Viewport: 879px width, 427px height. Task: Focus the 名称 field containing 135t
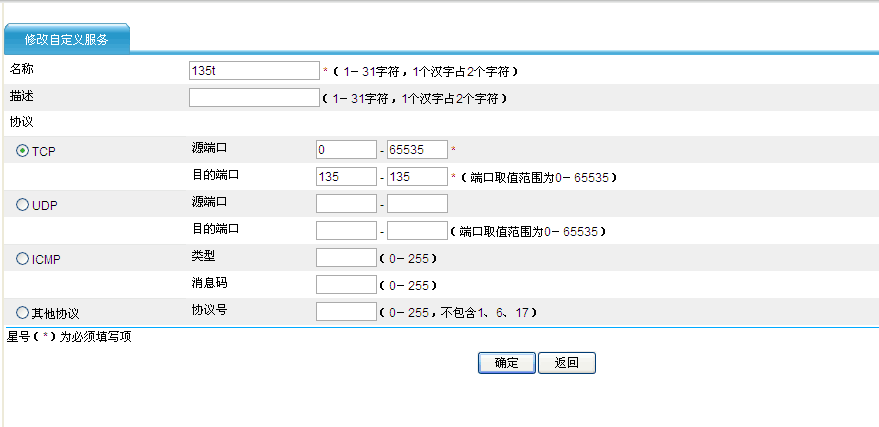click(253, 72)
